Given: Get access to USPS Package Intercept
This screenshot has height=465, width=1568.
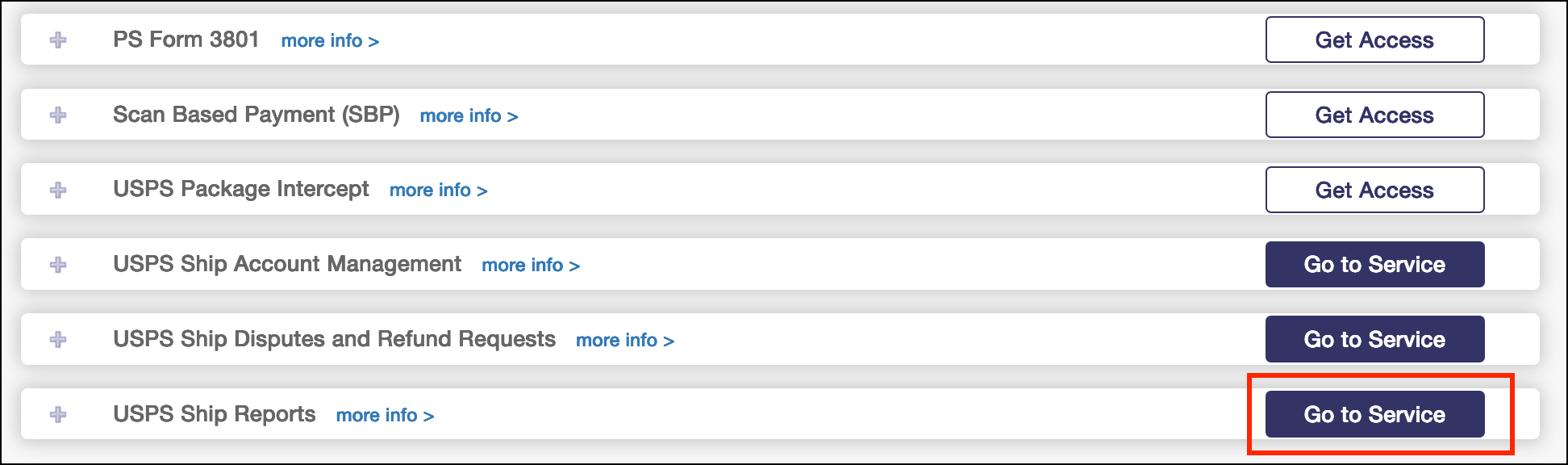Looking at the screenshot, I should (x=1374, y=190).
